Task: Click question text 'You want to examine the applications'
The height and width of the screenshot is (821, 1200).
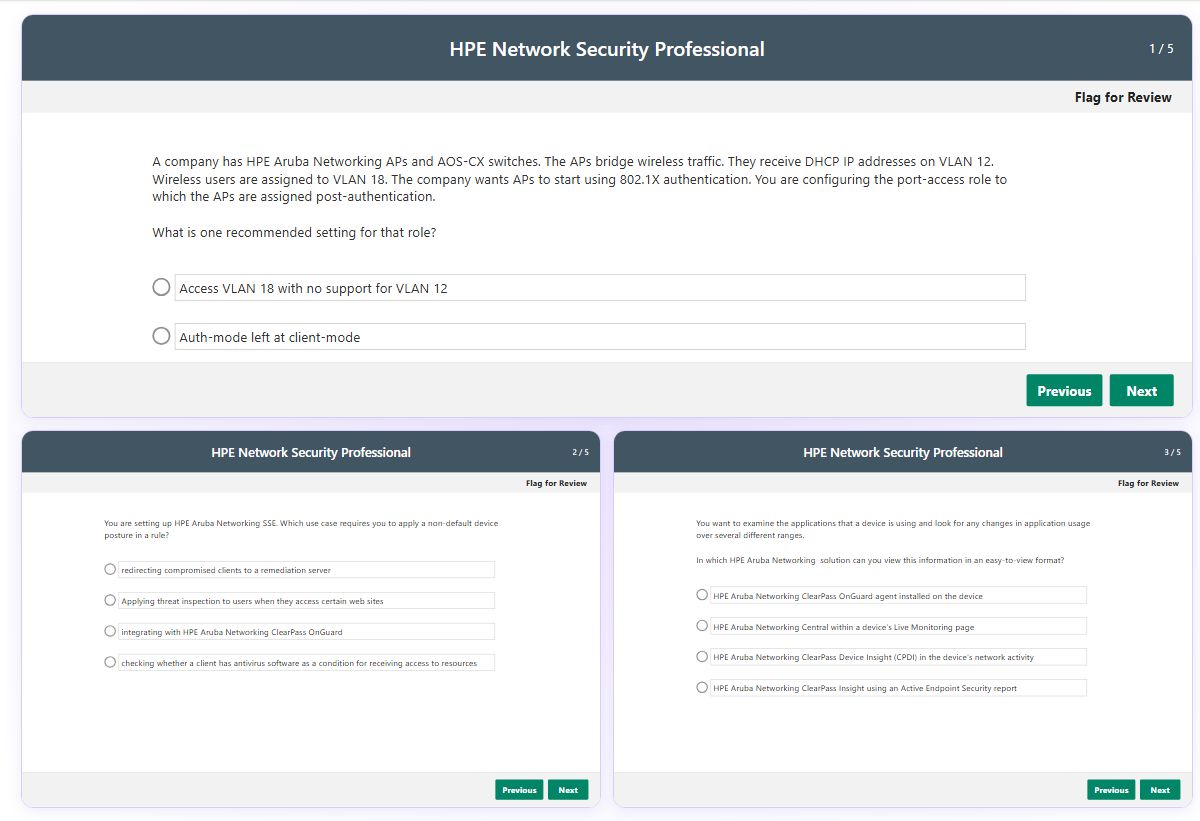Action: (x=893, y=529)
